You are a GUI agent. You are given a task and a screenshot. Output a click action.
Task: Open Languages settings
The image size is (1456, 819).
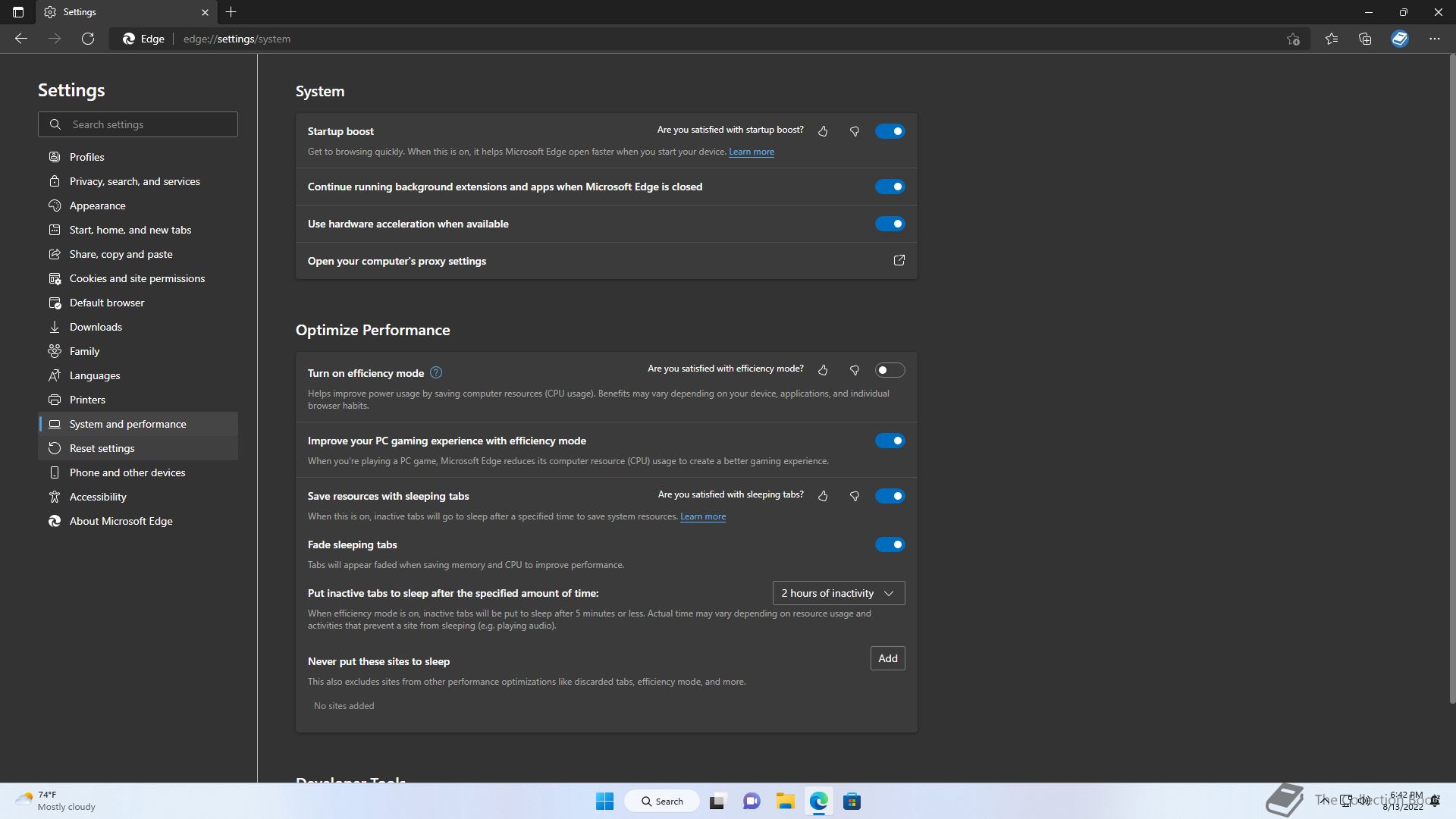(138, 375)
